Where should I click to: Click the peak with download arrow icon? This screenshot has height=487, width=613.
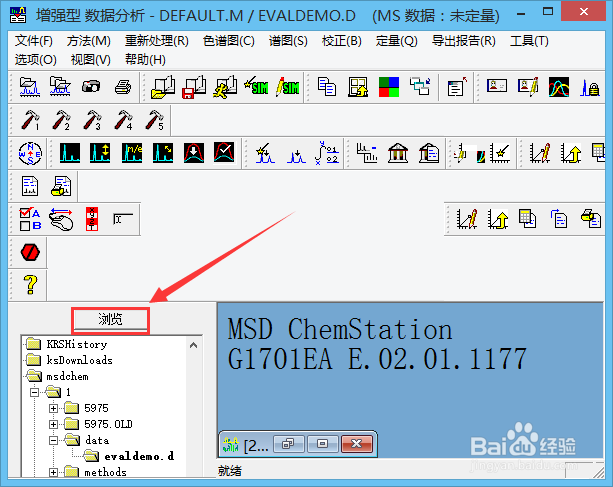click(x=194, y=153)
